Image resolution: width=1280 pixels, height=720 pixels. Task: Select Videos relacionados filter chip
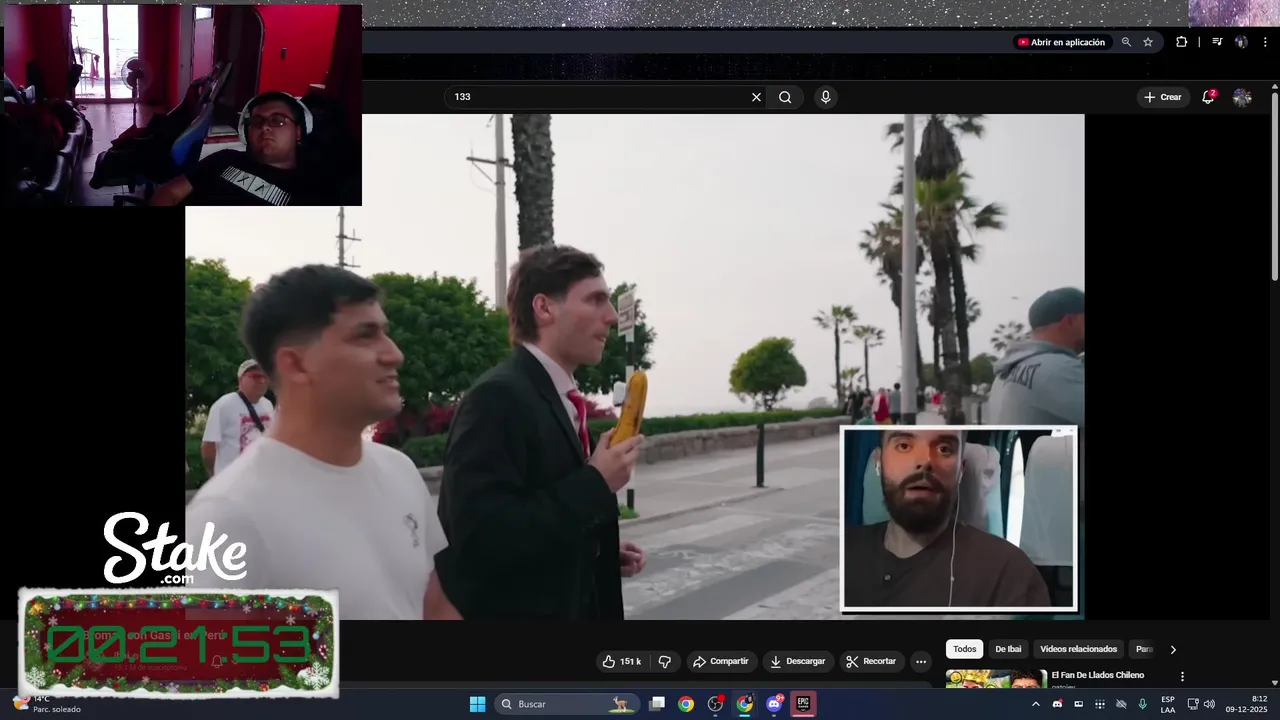(1078, 649)
